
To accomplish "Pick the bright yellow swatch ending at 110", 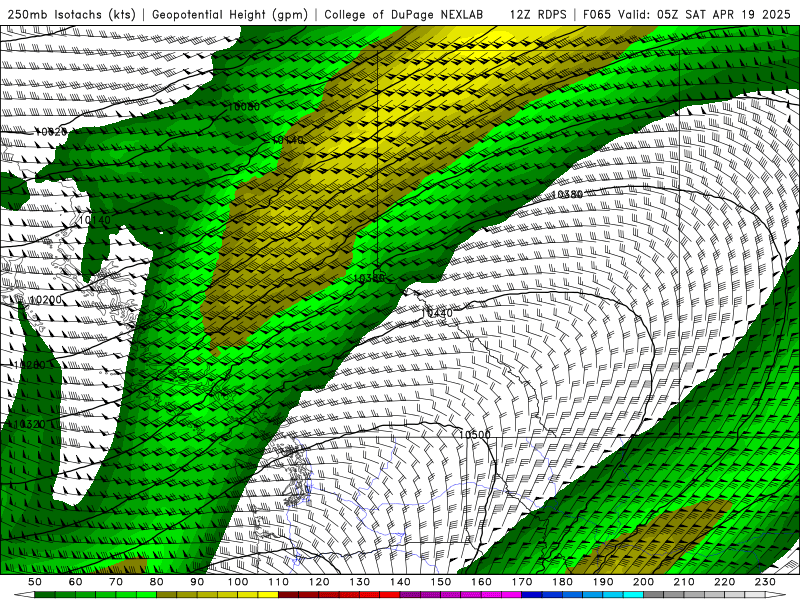I will [x=268, y=595].
